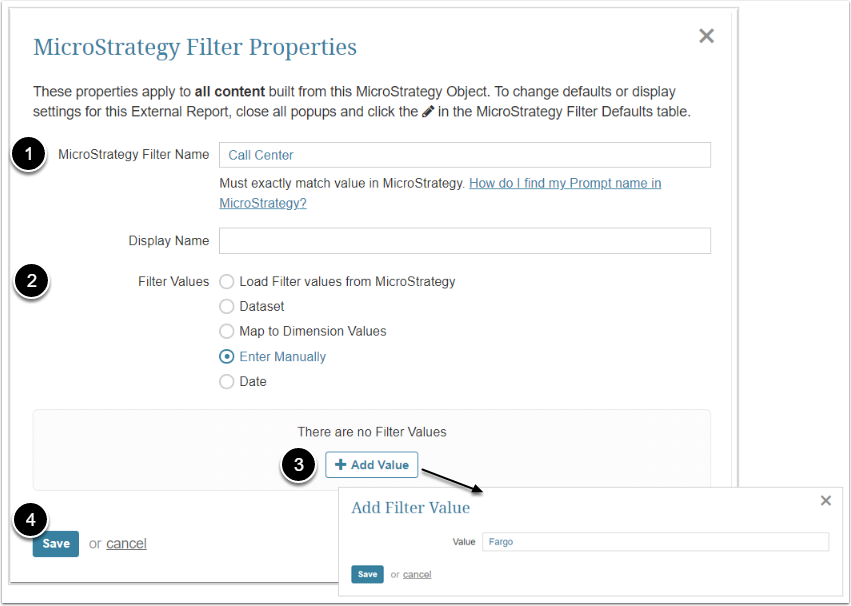Click the numbered step 2 callout marker
The width and height of the screenshot is (851, 606).
click(32, 281)
